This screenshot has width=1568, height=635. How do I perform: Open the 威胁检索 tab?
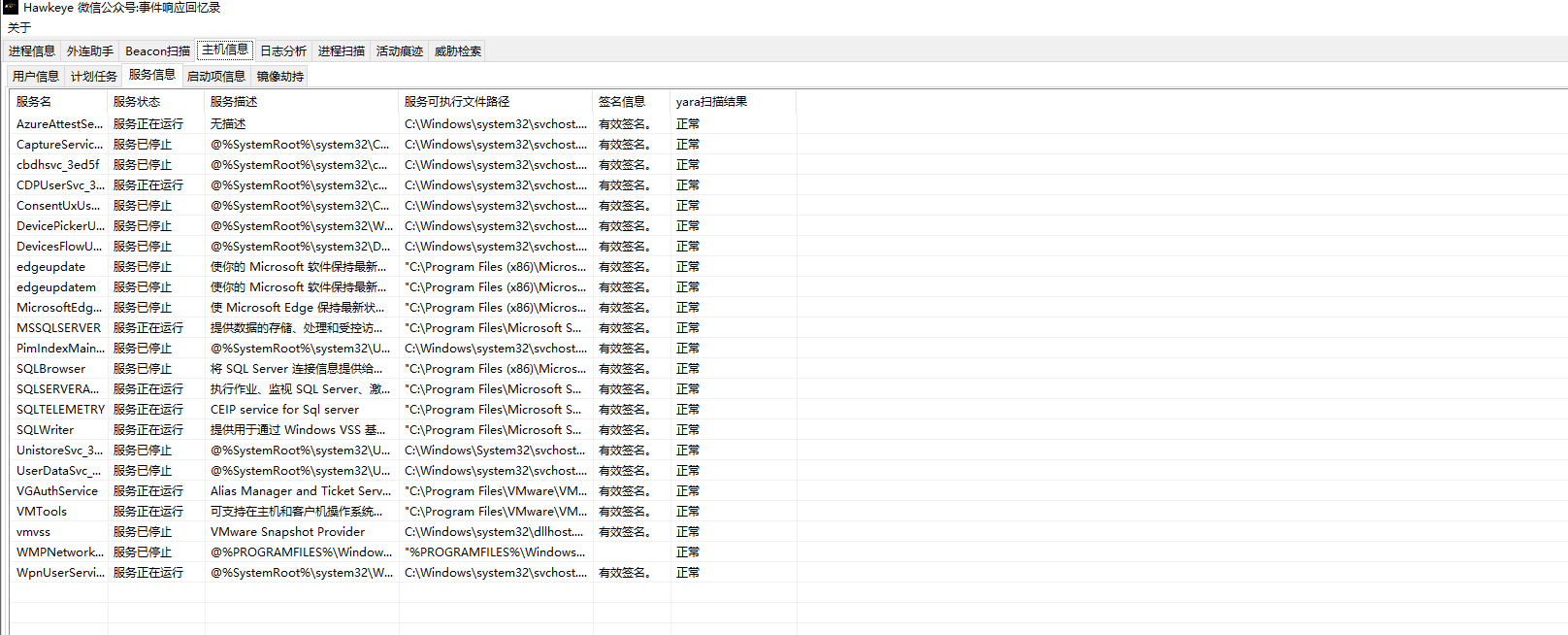pos(458,50)
